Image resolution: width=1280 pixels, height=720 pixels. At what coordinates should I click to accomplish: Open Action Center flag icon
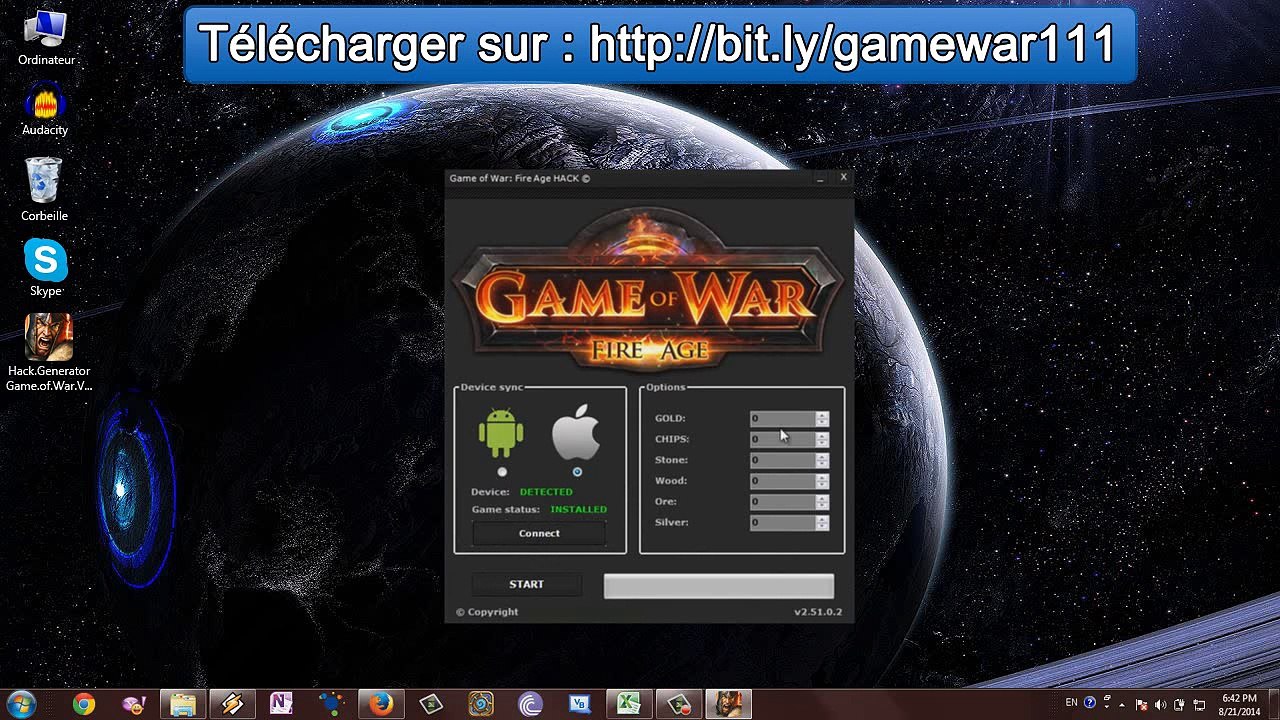pyautogui.click(x=1142, y=704)
